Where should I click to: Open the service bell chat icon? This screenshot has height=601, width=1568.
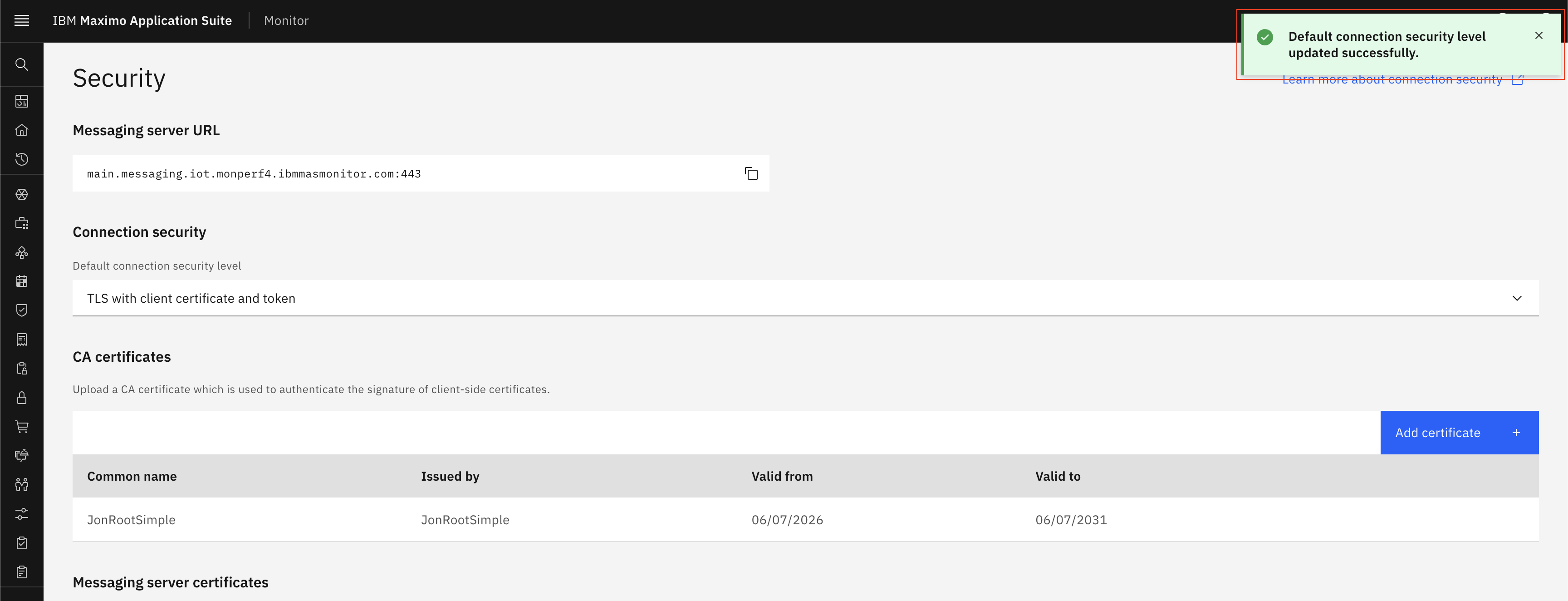point(22,455)
